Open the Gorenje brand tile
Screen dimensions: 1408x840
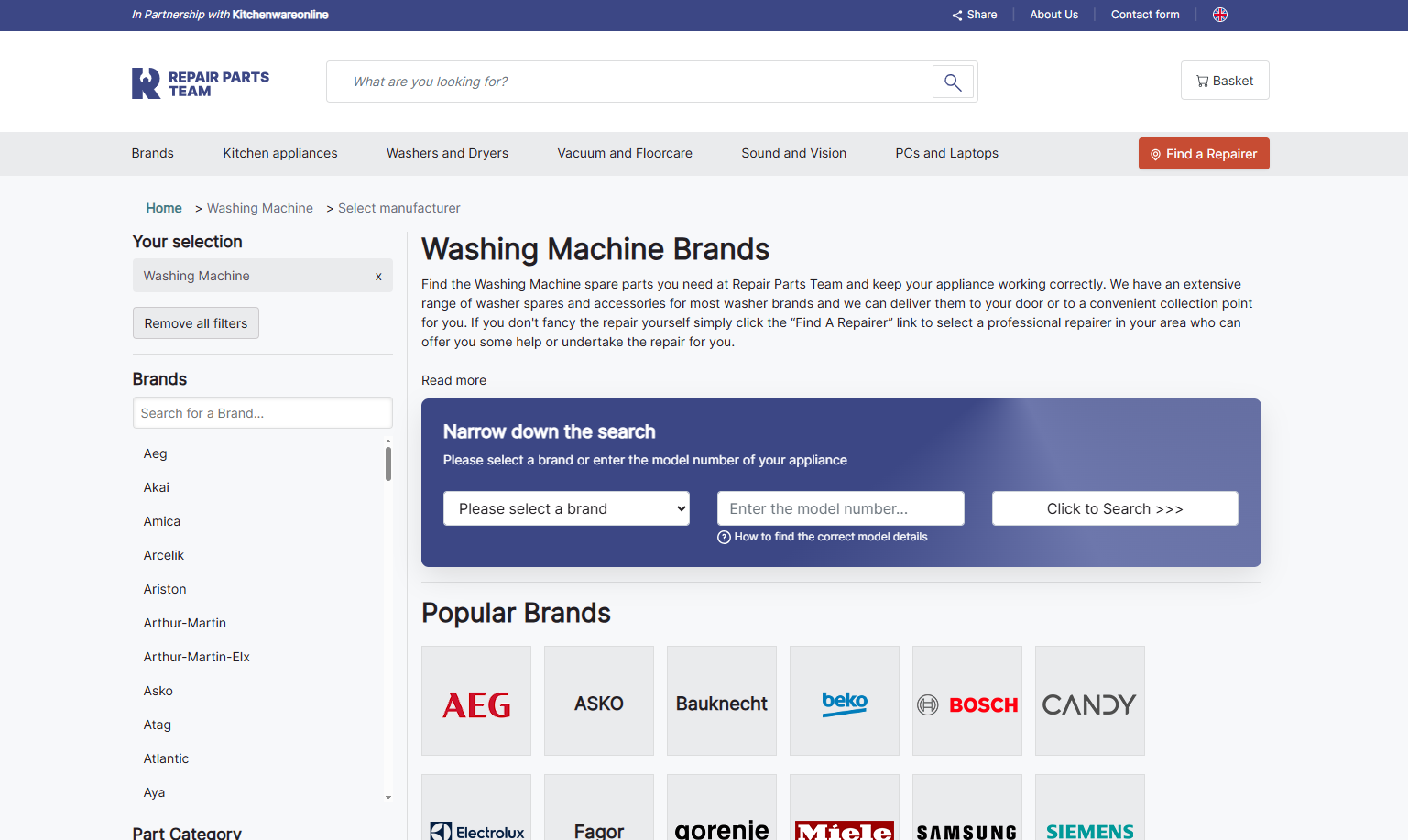[x=722, y=807]
